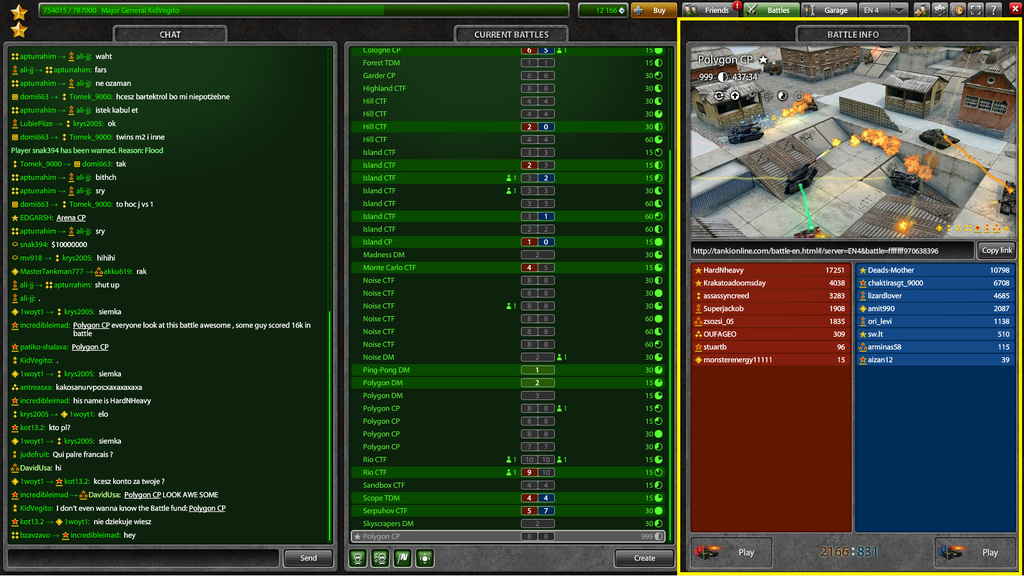1024x576 pixels.
Task: Click the settings gear icon
Action: pos(941,10)
